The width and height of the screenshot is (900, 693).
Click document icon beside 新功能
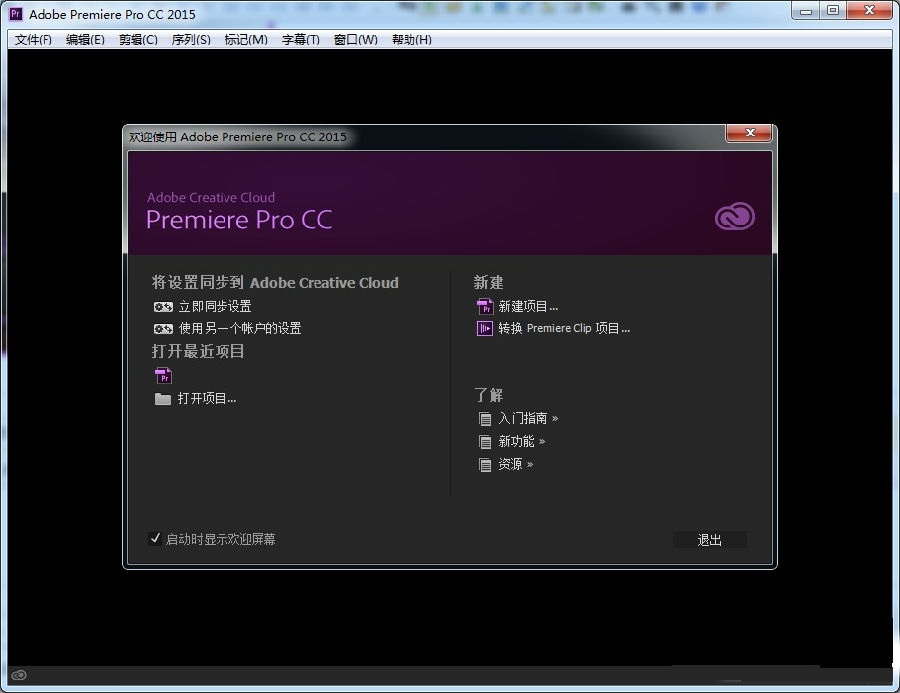485,442
